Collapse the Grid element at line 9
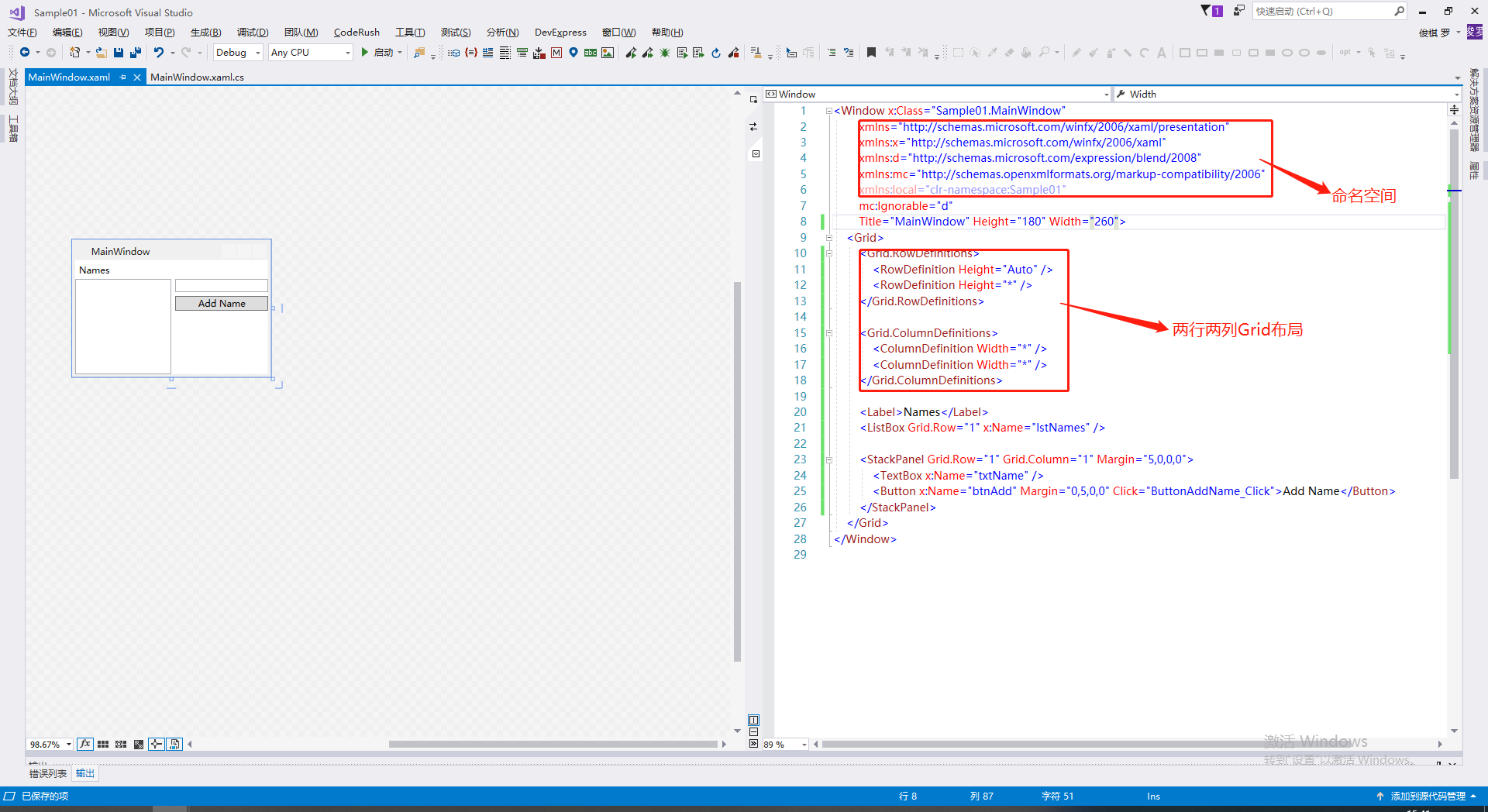 tap(828, 238)
